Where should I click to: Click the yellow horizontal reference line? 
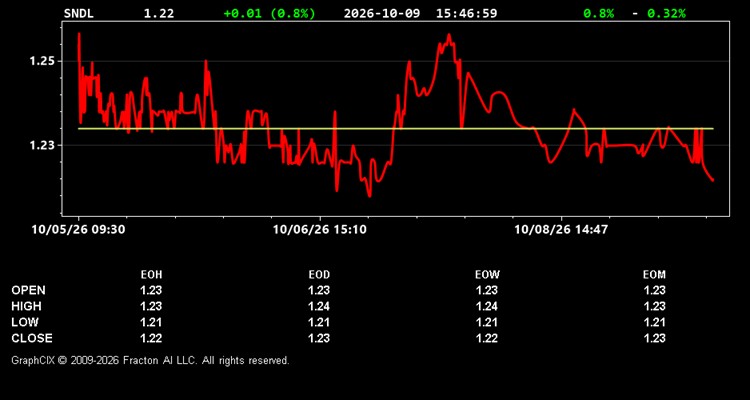click(396, 128)
